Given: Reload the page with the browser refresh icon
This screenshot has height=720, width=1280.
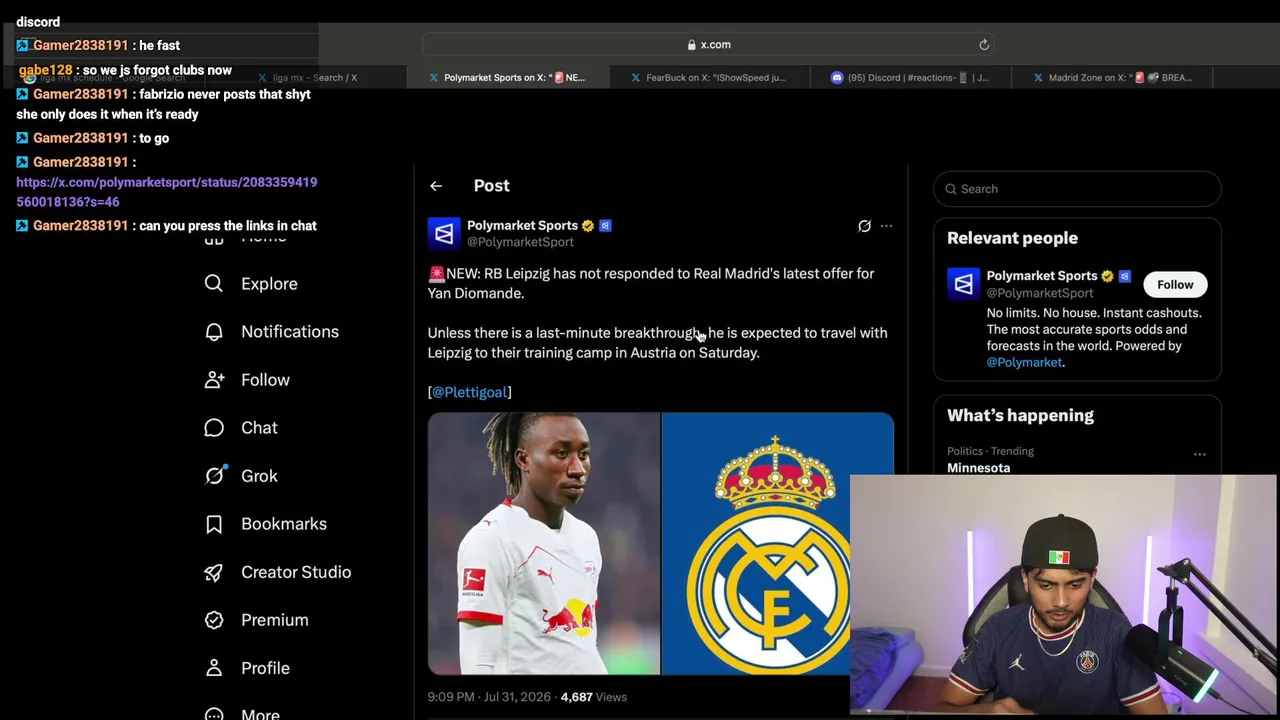Looking at the screenshot, I should pos(984,44).
